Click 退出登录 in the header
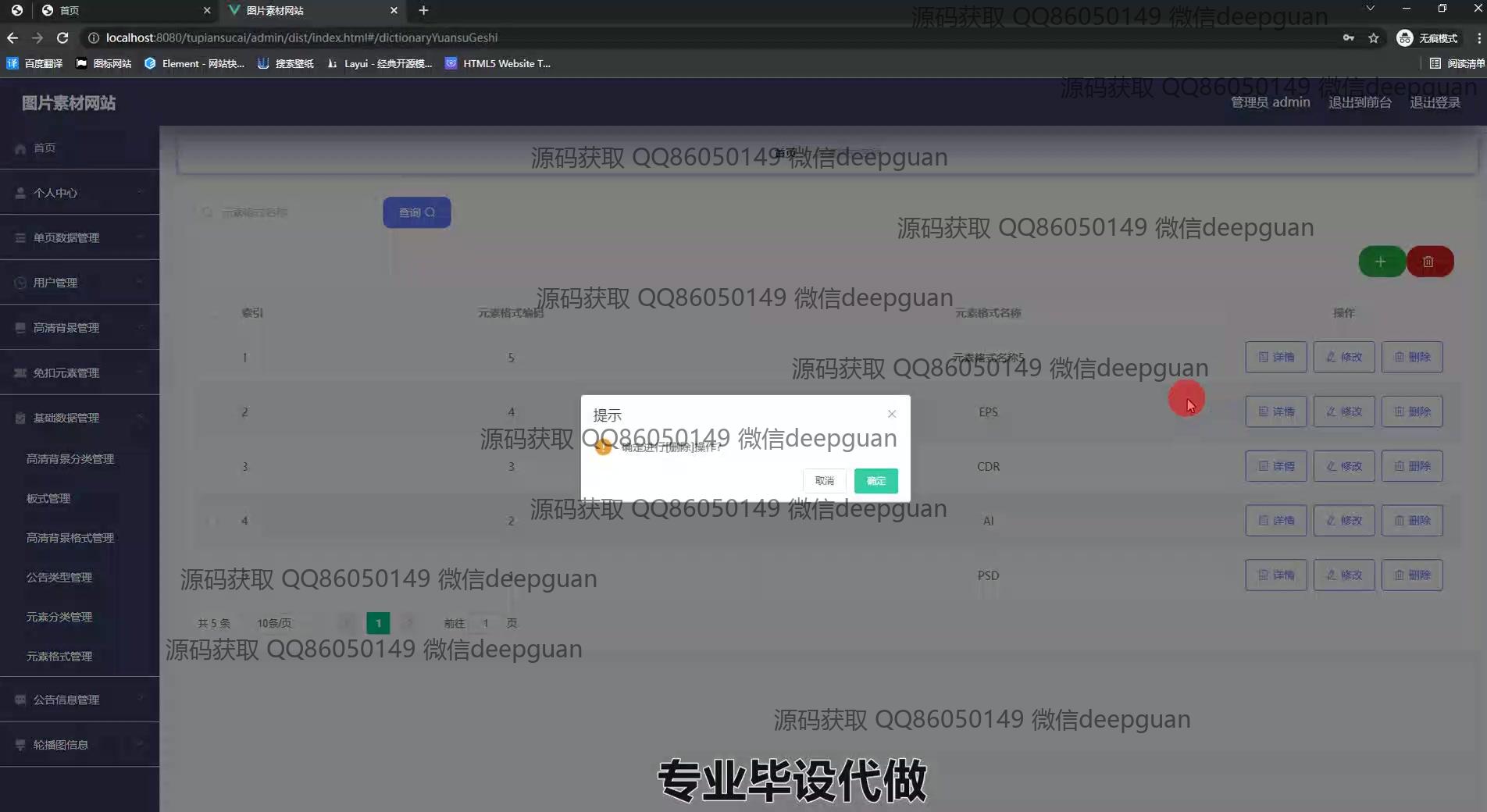This screenshot has height=812, width=1487. click(1435, 102)
